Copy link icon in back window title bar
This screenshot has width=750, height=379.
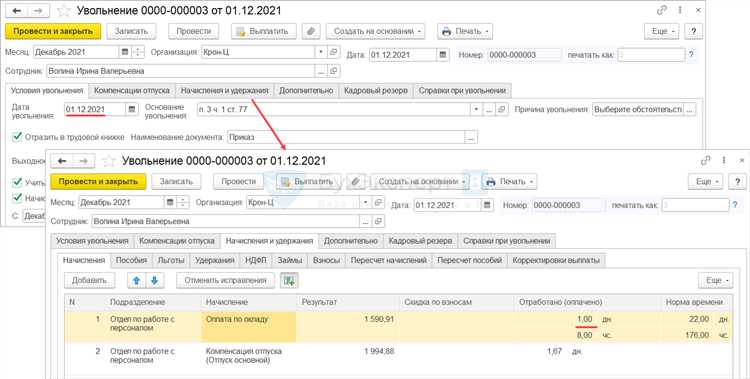(662, 10)
